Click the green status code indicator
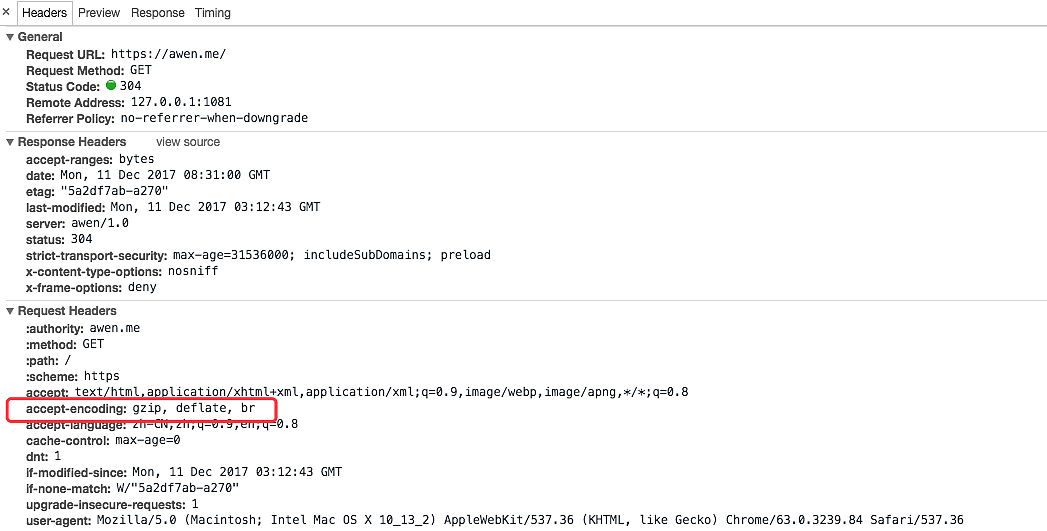 (x=111, y=86)
